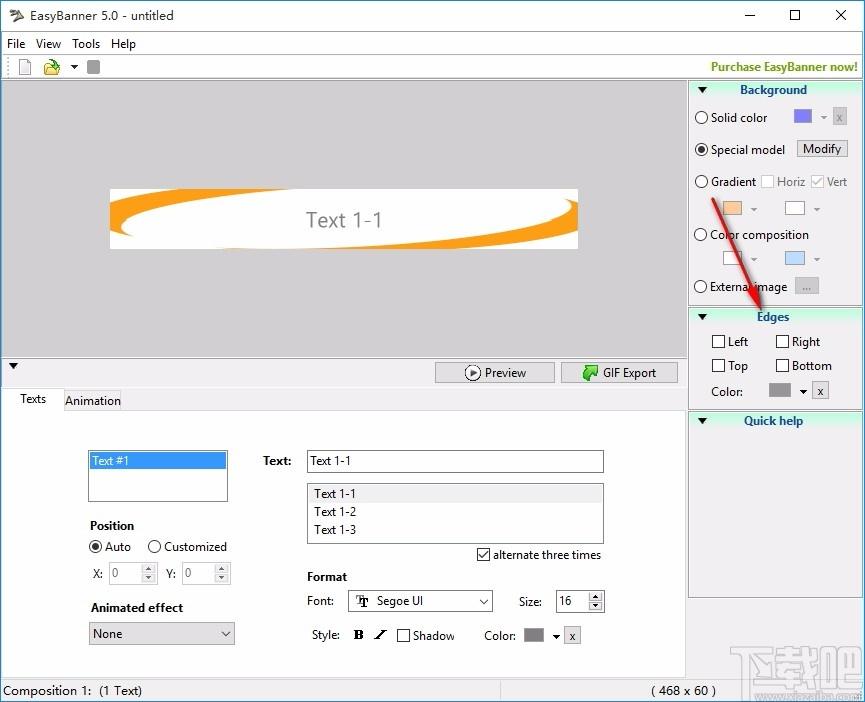
Task: Click the Text input field
Action: (455, 461)
